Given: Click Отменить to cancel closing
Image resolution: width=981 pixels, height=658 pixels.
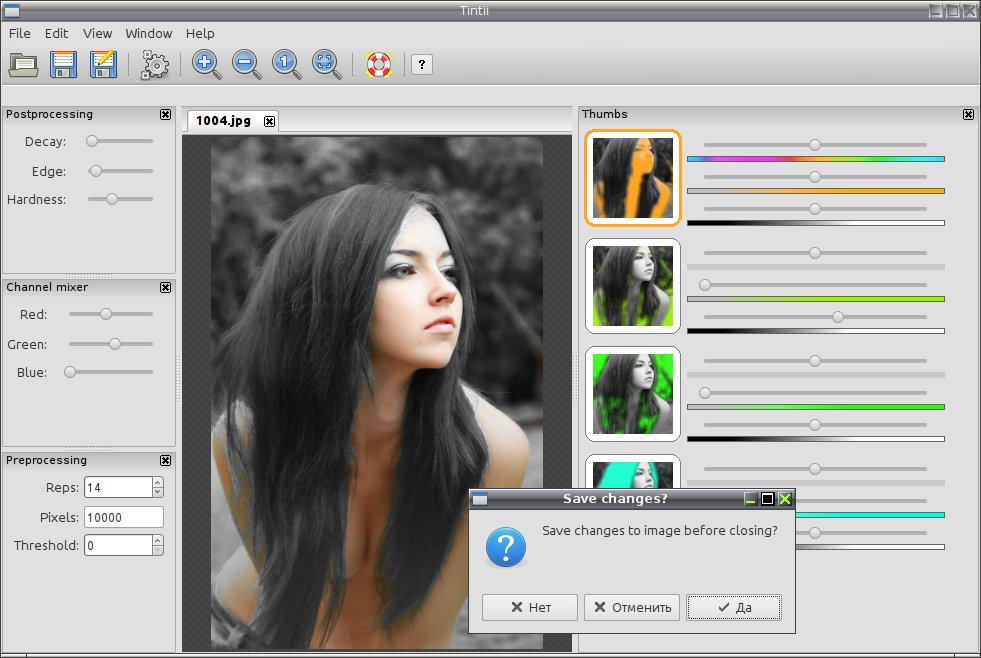Looking at the screenshot, I should point(631,607).
